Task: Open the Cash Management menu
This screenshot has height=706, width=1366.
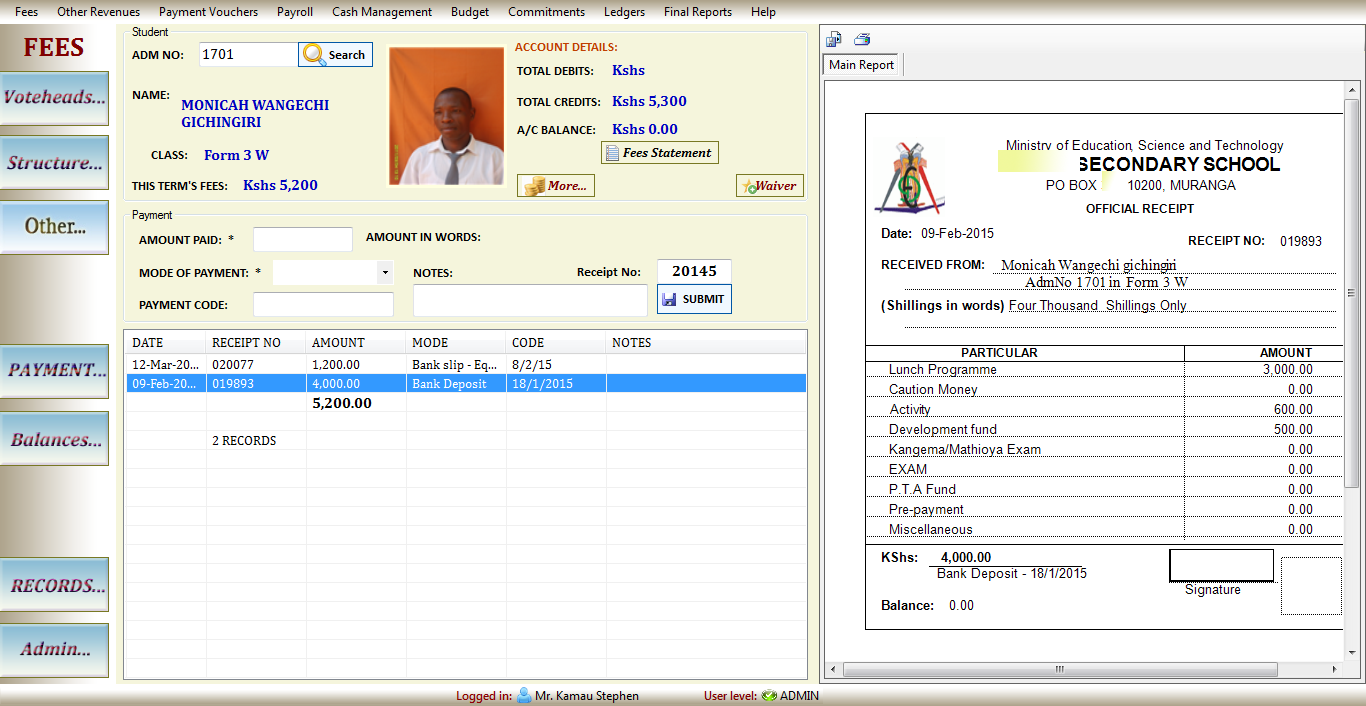Action: (x=381, y=11)
